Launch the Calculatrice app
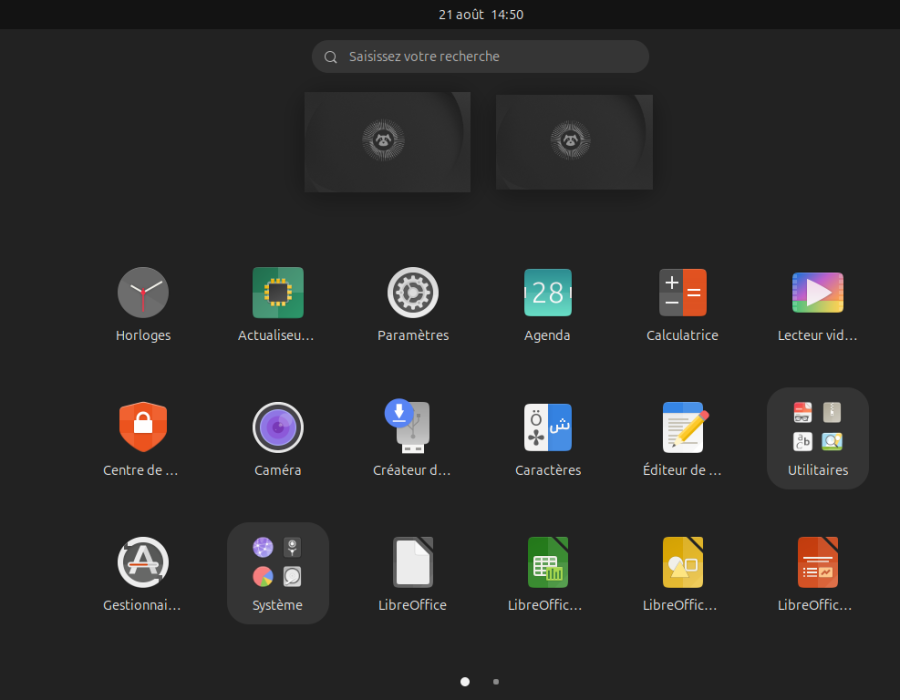The width and height of the screenshot is (900, 700). tap(682, 293)
